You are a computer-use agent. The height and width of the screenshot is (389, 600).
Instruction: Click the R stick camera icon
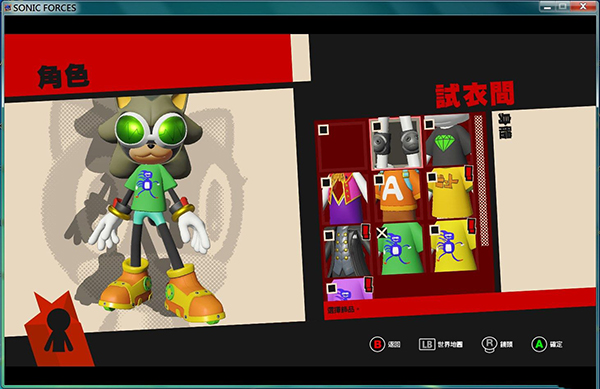pos(489,344)
